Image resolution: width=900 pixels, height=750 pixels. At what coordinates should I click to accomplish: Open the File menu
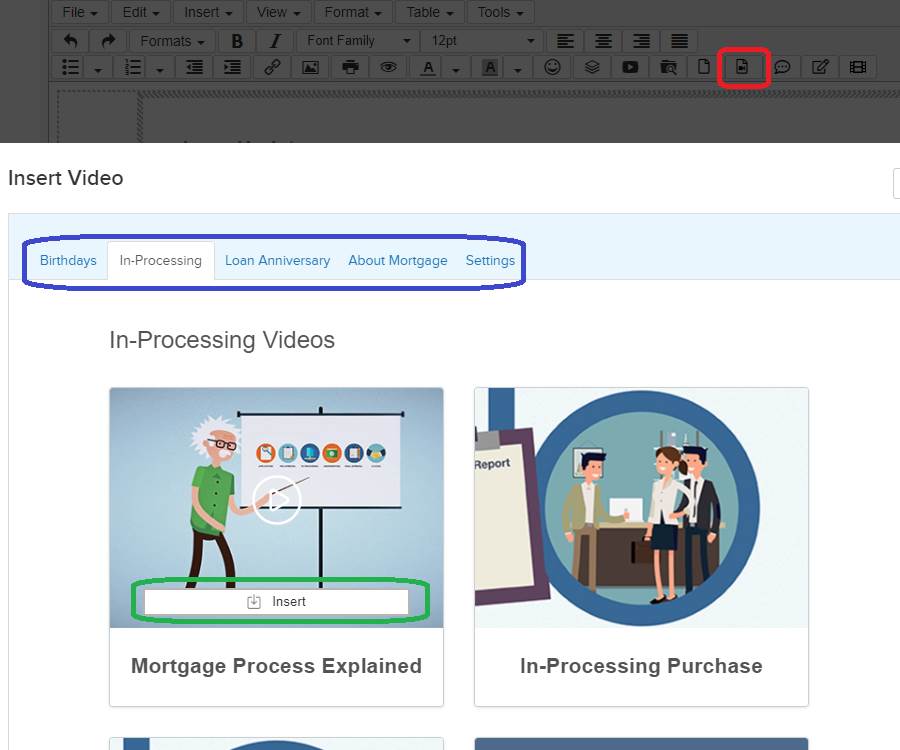pyautogui.click(x=80, y=11)
